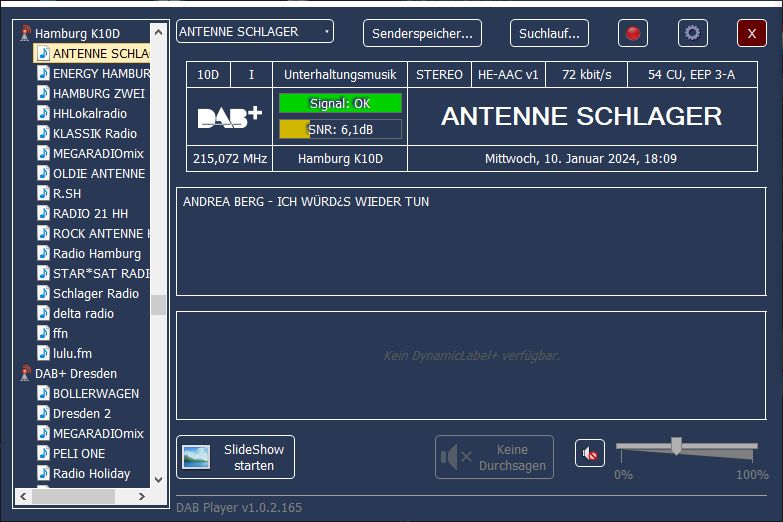Open settings with the gear icon
This screenshot has width=783, height=522.
coord(692,33)
